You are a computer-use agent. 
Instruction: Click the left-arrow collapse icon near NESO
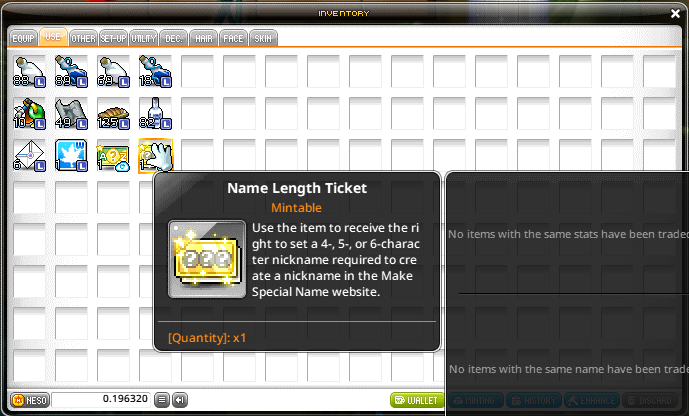coord(180,400)
